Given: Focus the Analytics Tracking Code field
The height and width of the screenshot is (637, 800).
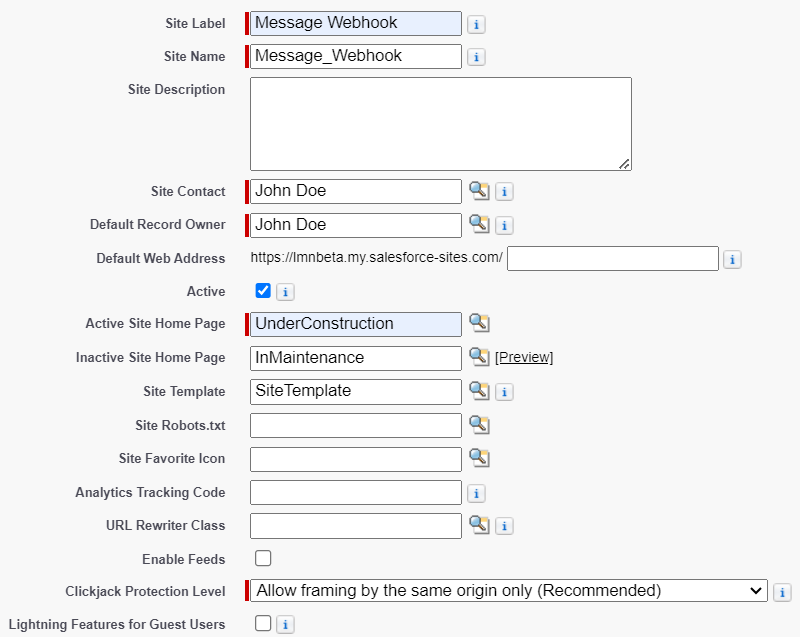Looking at the screenshot, I should click(x=356, y=493).
